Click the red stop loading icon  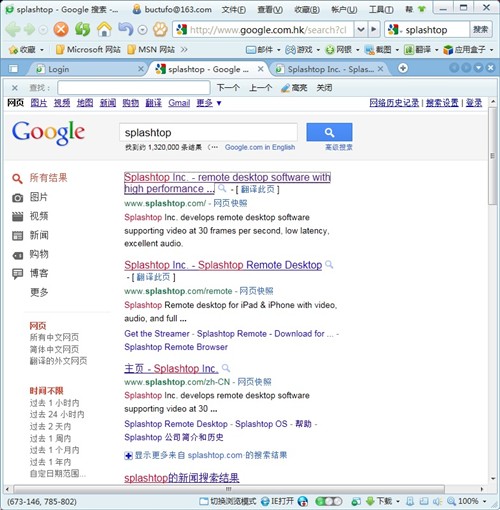[x=61, y=29]
